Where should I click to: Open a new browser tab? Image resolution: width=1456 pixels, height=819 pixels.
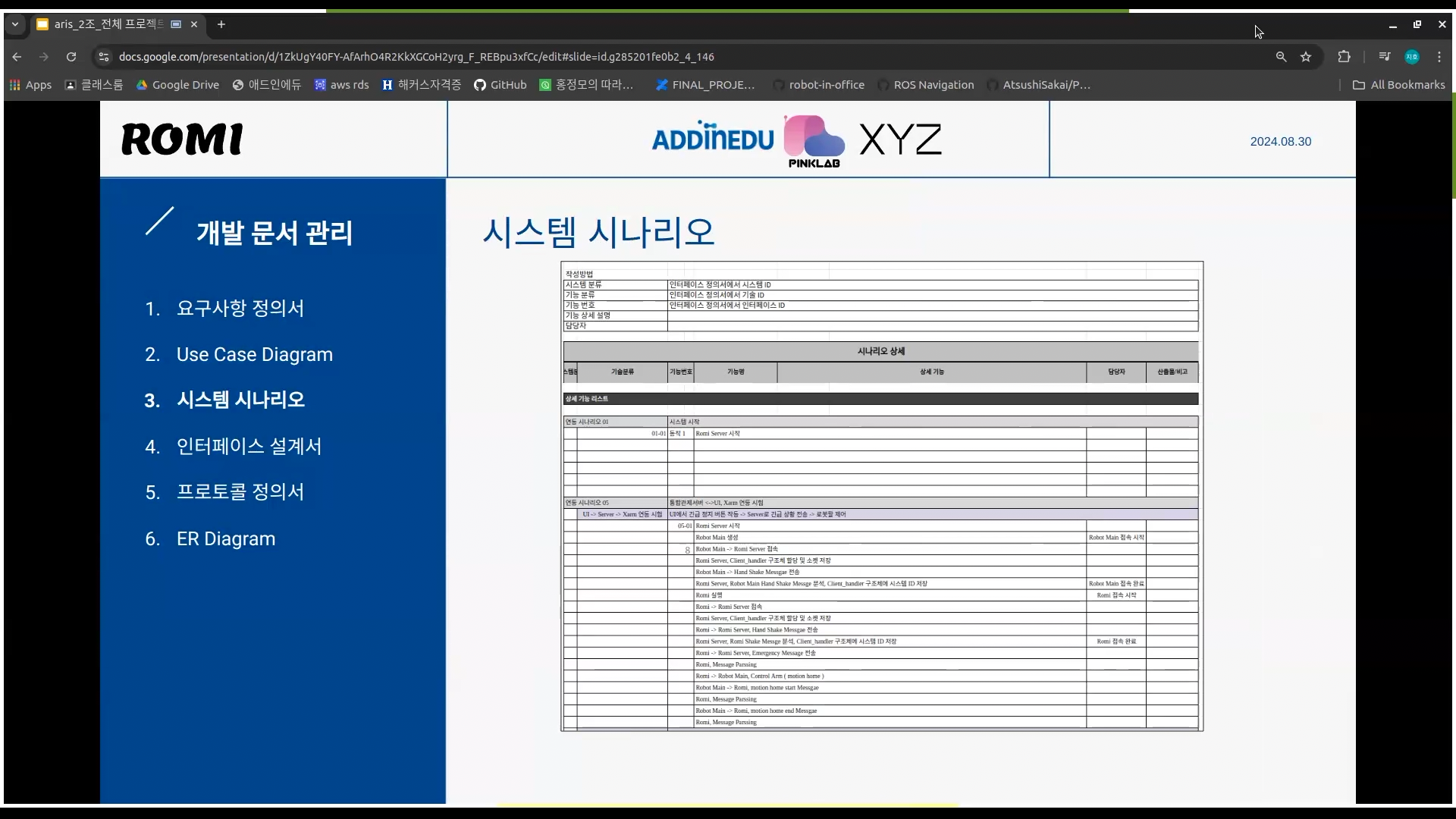click(x=221, y=24)
